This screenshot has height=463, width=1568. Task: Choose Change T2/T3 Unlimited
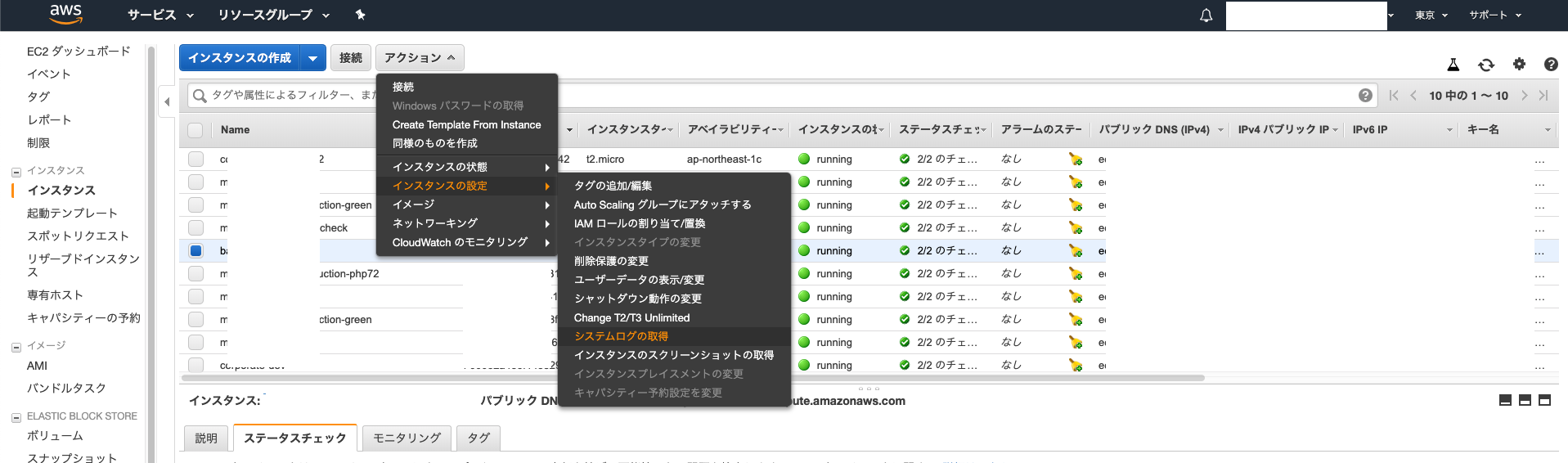(674, 317)
